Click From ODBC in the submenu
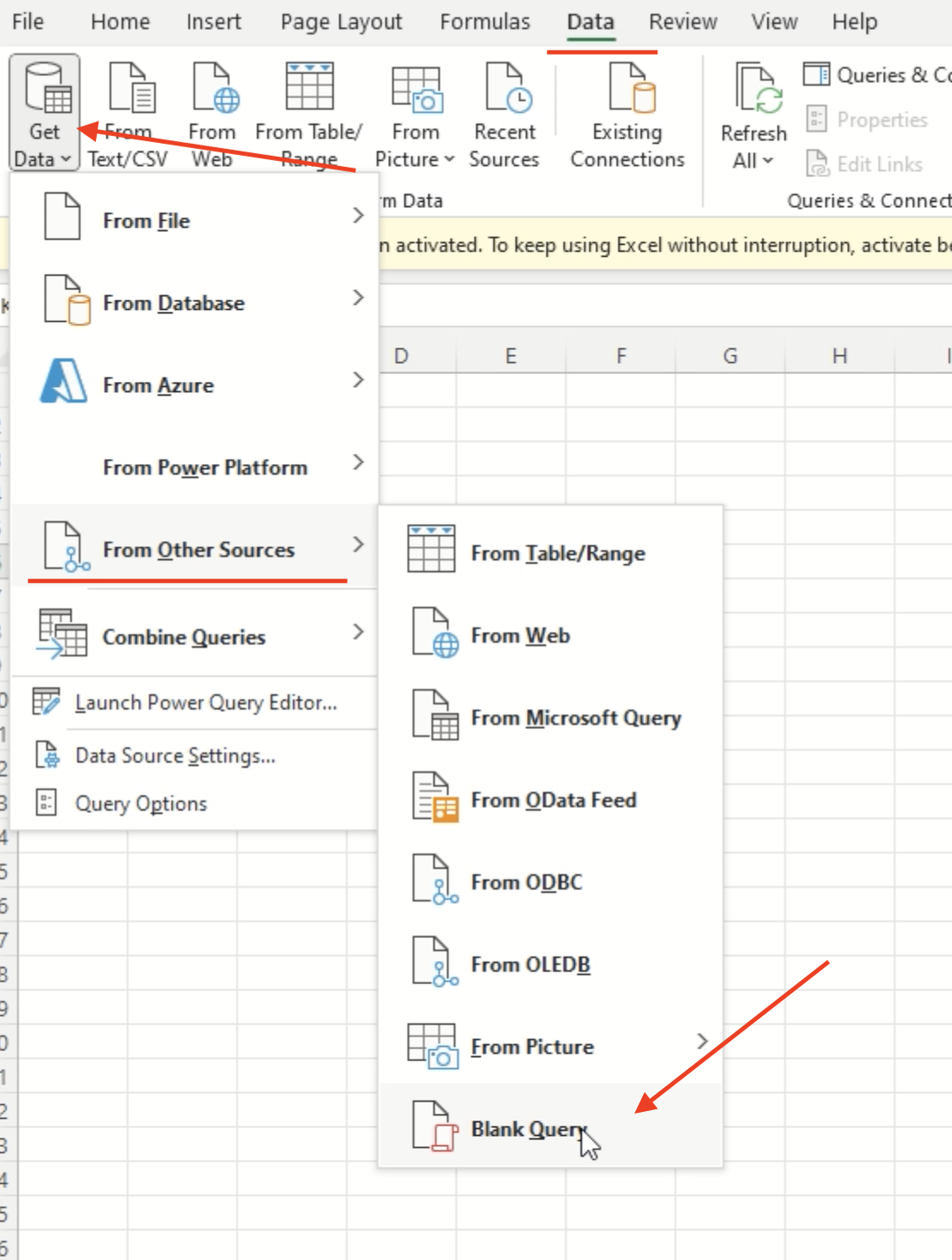The image size is (952, 1260). click(527, 882)
